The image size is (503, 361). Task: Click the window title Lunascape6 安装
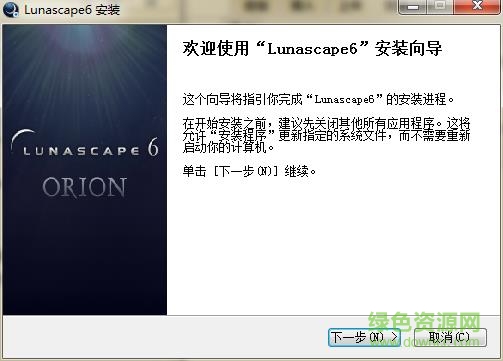coord(72,10)
